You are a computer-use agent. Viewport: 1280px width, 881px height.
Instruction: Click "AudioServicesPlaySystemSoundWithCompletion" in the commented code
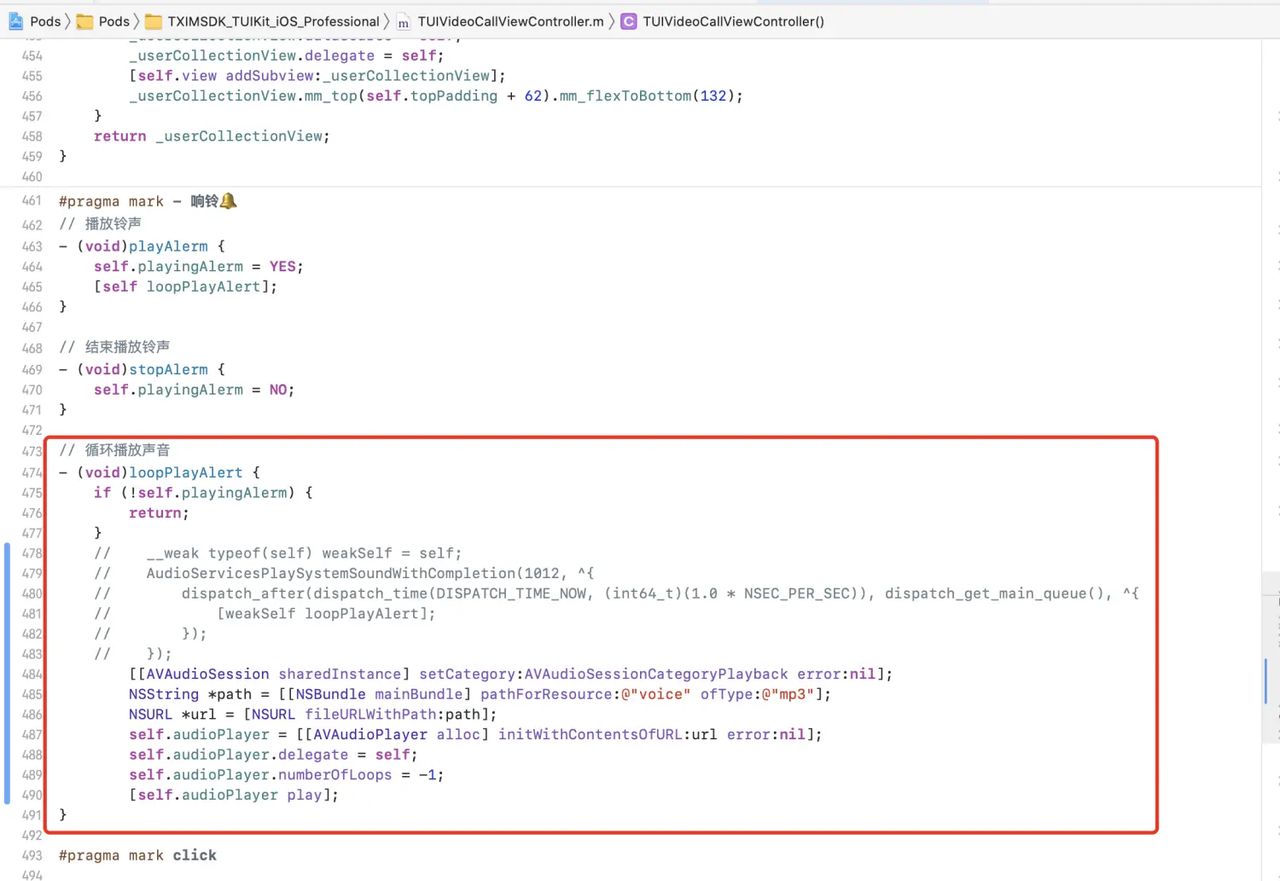pyautogui.click(x=331, y=573)
